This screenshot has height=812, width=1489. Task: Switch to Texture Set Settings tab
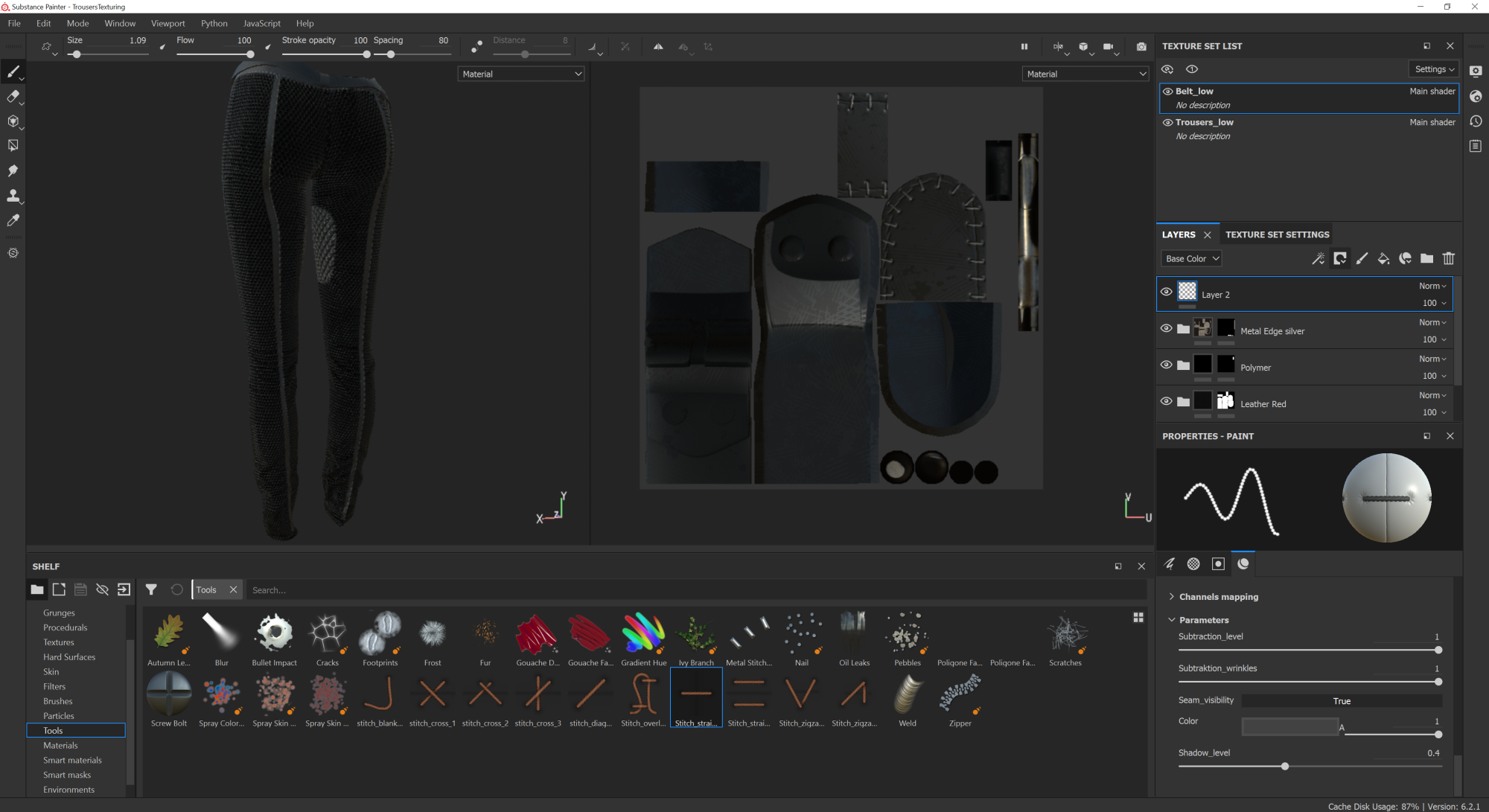point(1277,234)
